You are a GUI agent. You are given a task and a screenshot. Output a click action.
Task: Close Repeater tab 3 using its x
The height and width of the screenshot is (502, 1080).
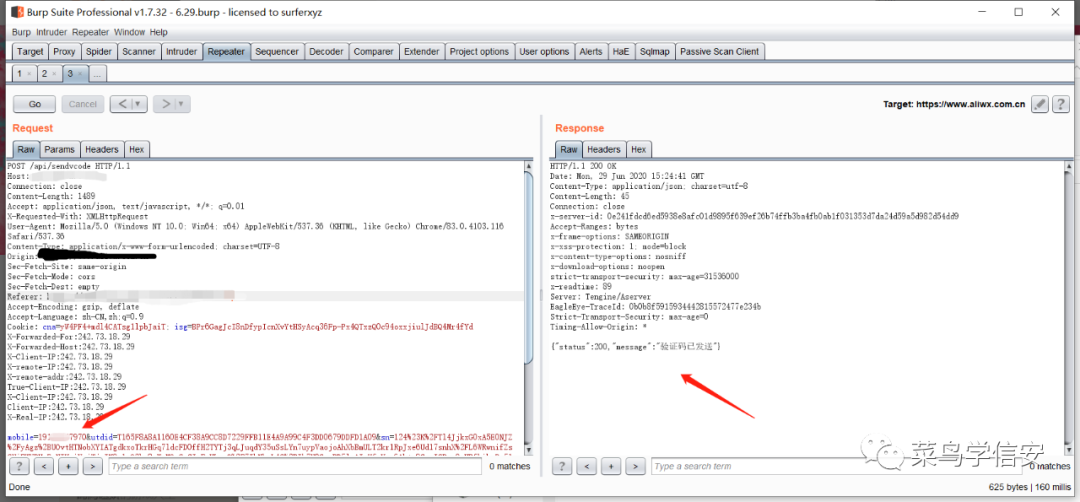(x=79, y=74)
